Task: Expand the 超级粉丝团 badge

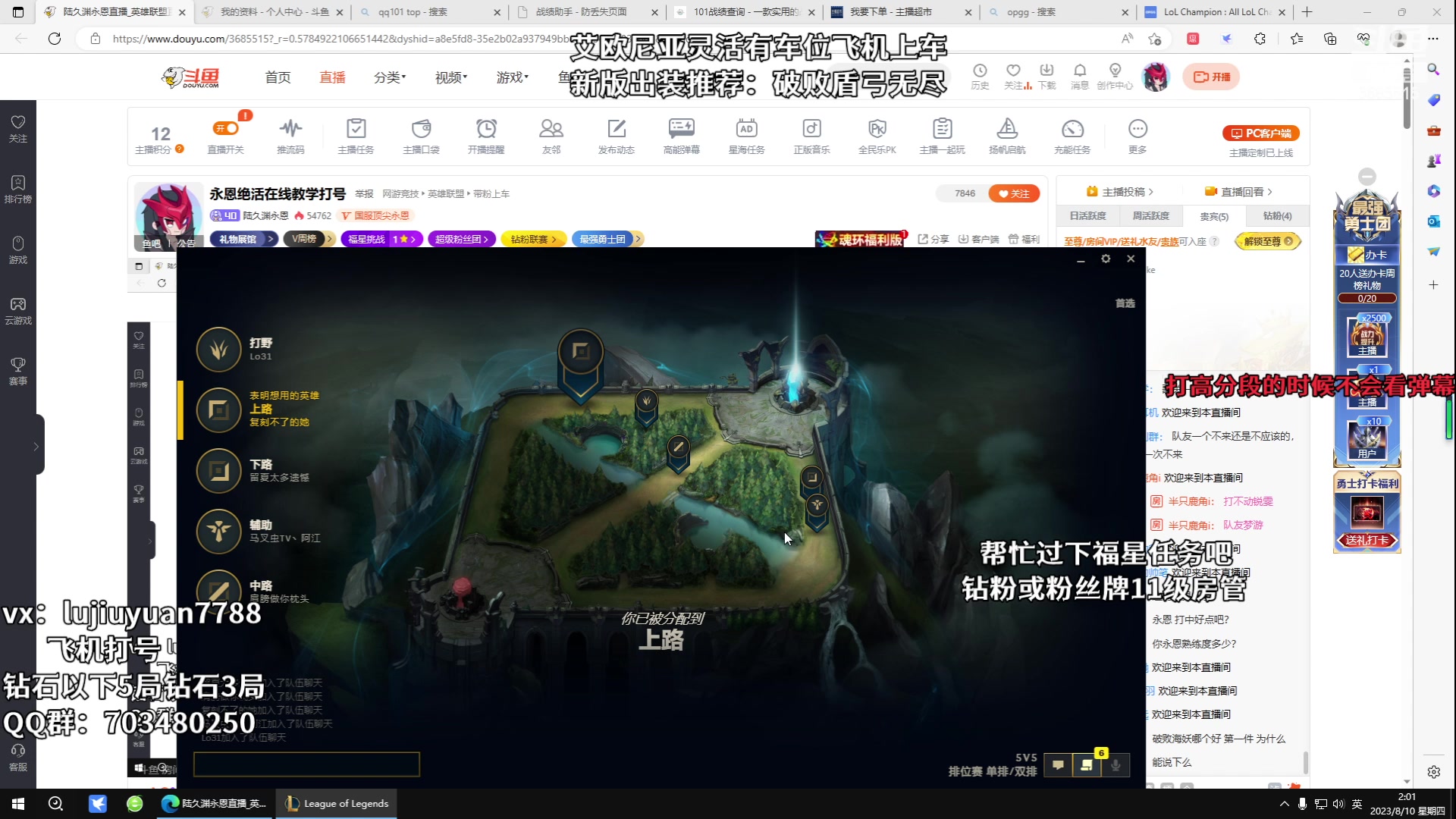Action: (x=462, y=239)
